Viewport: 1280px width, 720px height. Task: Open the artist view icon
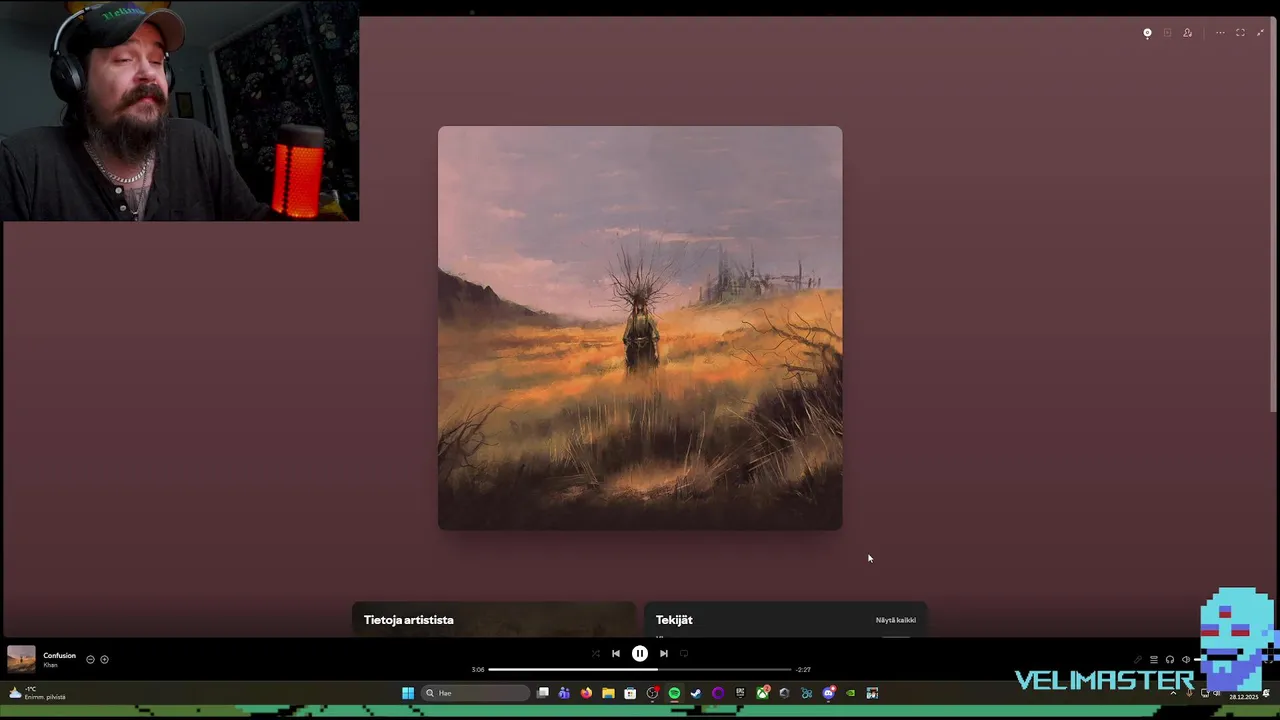coord(1187,33)
